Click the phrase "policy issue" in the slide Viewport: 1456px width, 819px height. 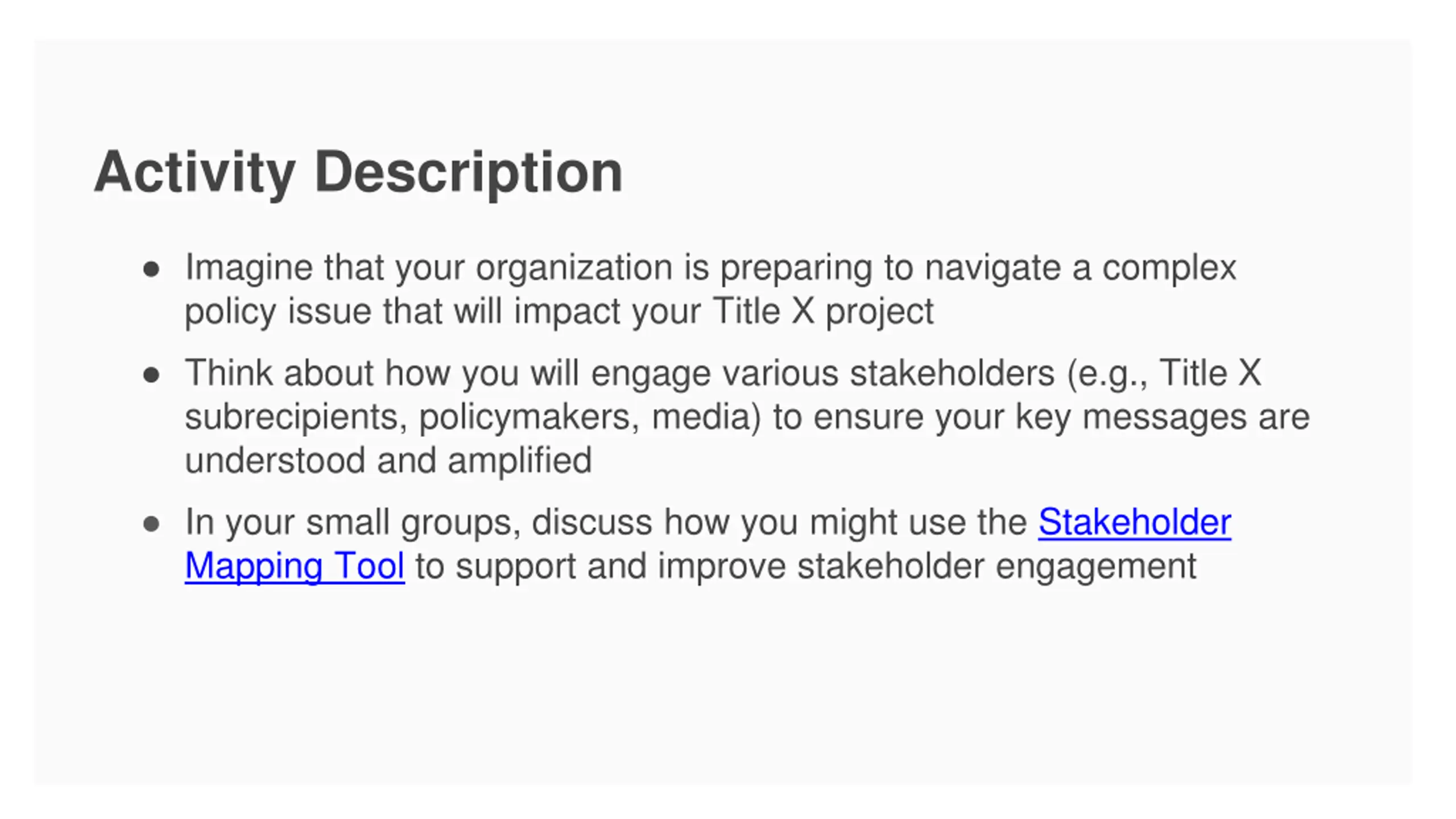(278, 311)
